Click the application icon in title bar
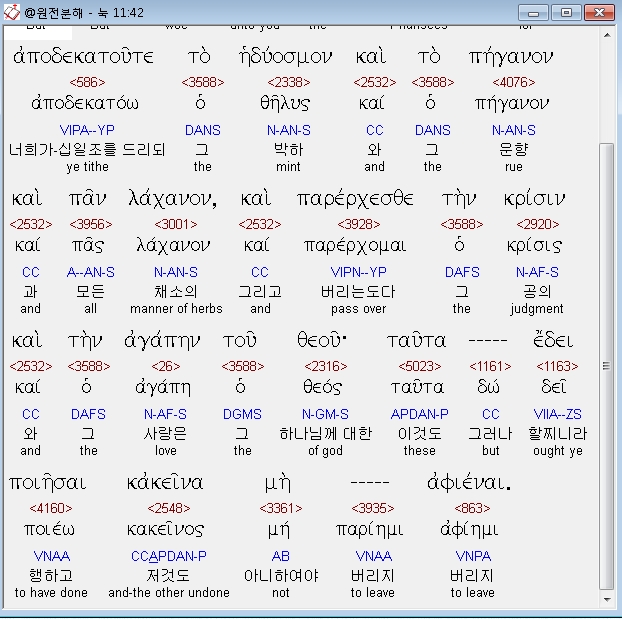 click(12, 12)
